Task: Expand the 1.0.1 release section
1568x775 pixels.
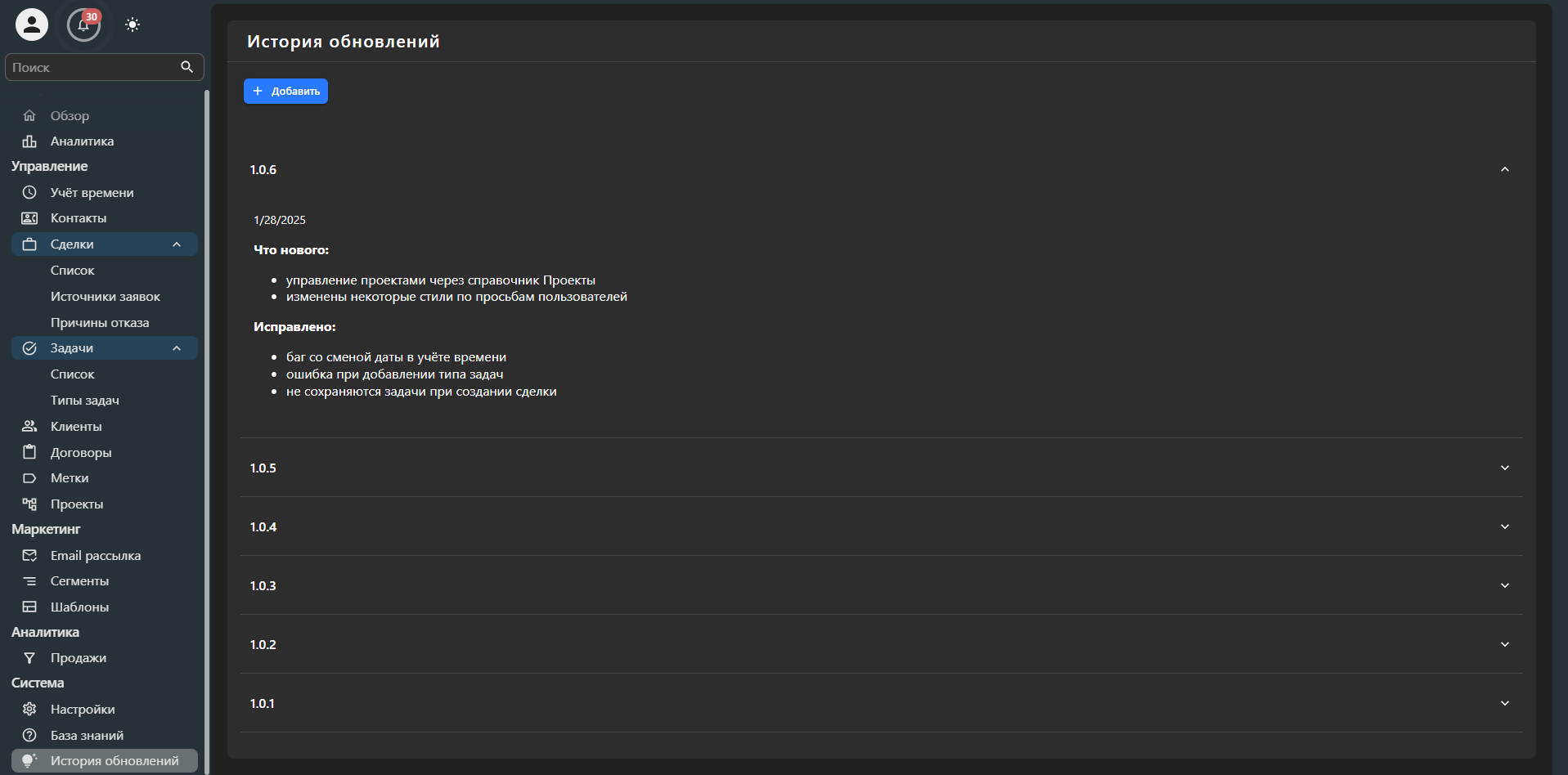Action: click(1504, 703)
